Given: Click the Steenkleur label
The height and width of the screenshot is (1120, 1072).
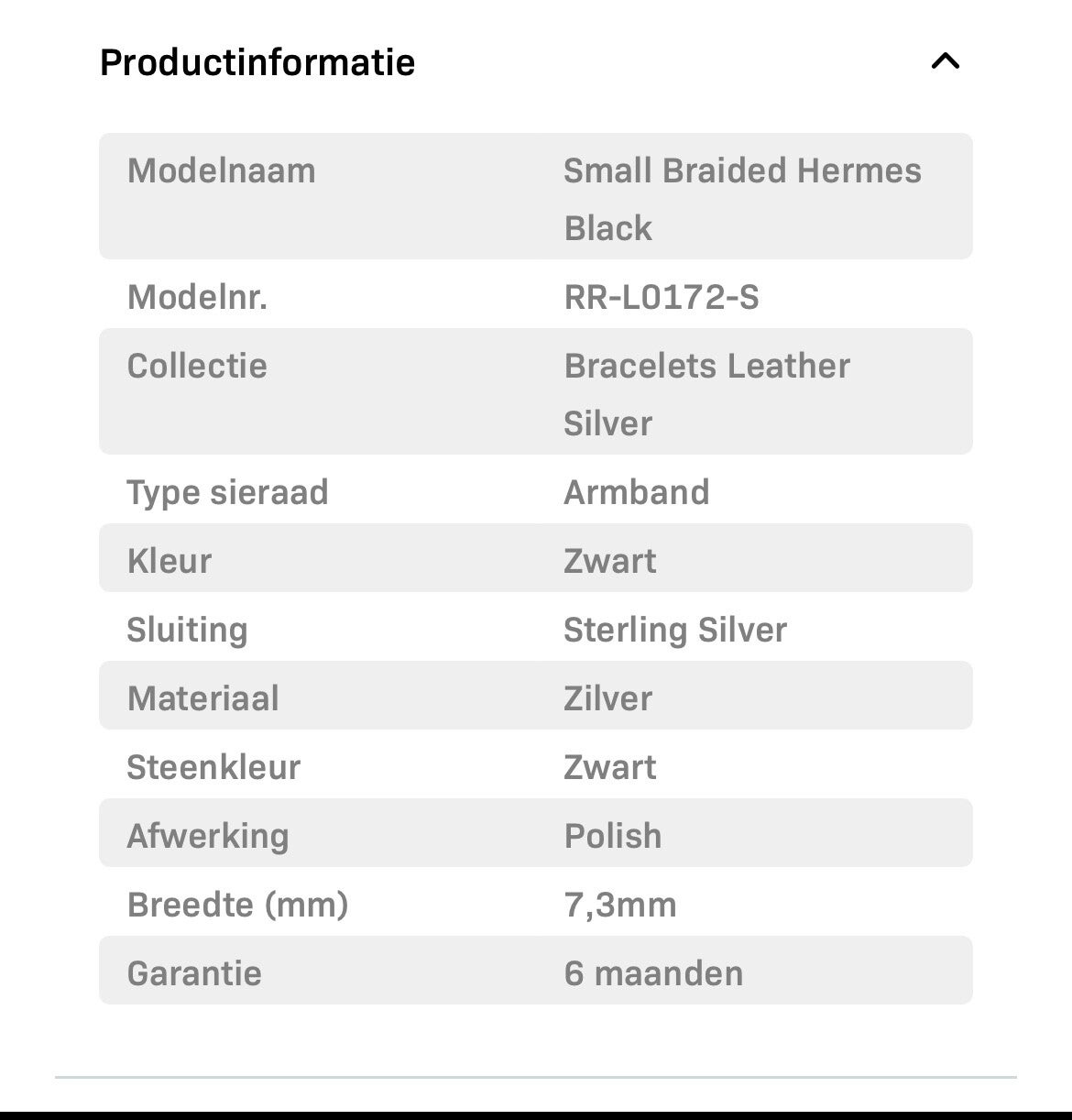Looking at the screenshot, I should point(213,767).
